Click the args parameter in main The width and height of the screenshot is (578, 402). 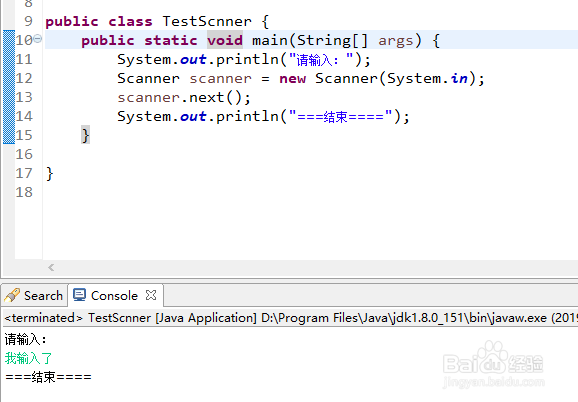point(396,40)
